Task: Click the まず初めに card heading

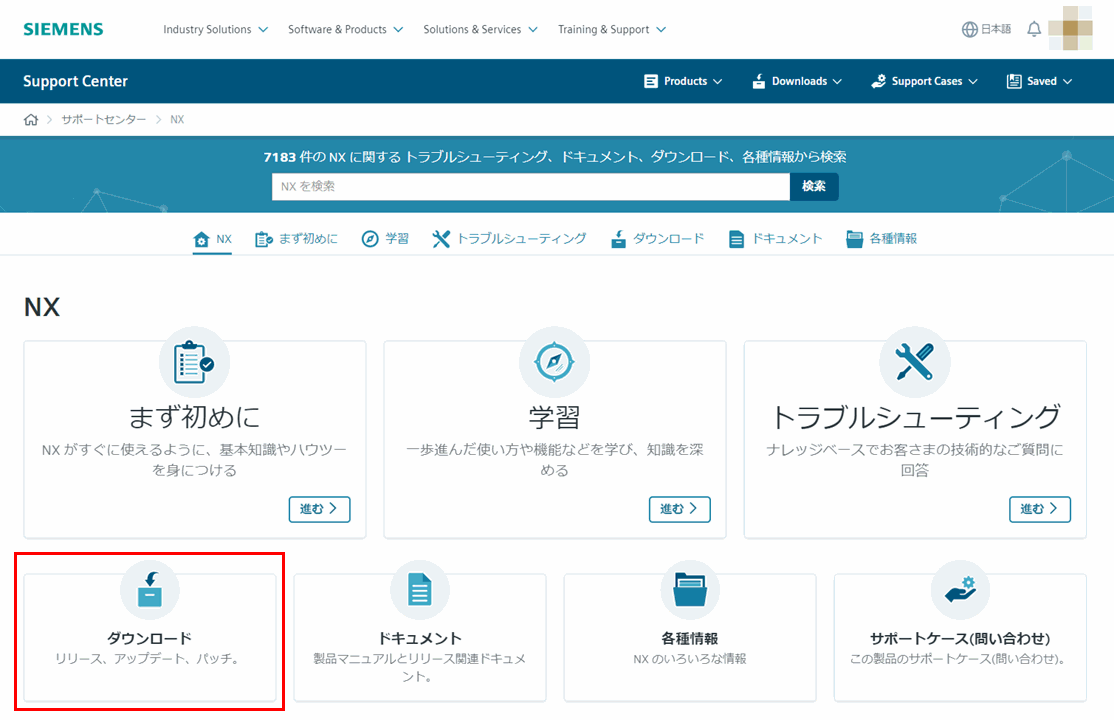Action: click(x=194, y=417)
